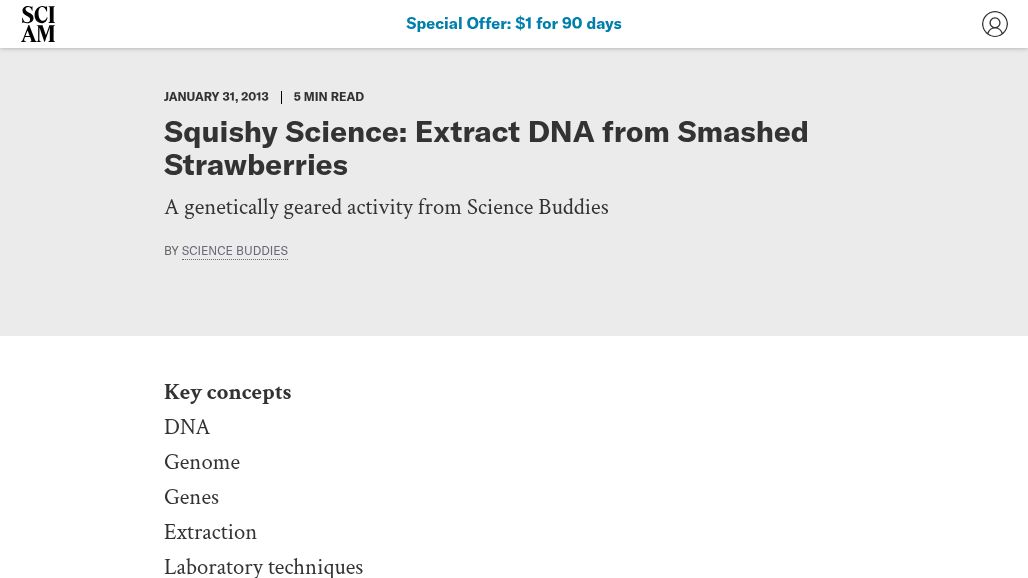The height and width of the screenshot is (578, 1028).
Task: Click the person avatar icon top right
Action: (995, 23)
